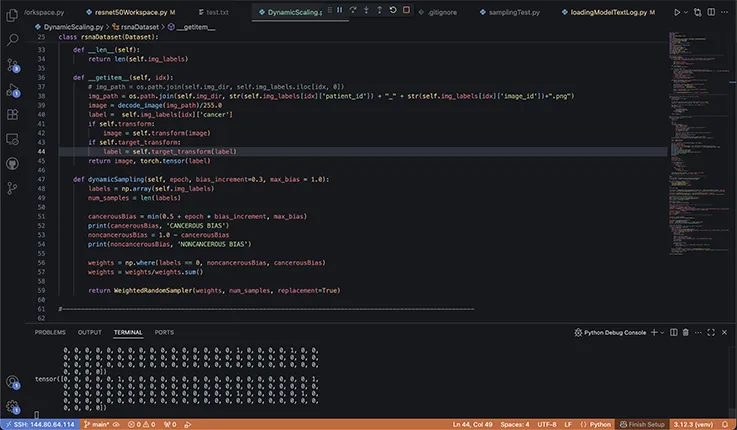This screenshot has height=430, width=737.
Task: Grab the debug toolbar drag handle
Action: click(329, 10)
